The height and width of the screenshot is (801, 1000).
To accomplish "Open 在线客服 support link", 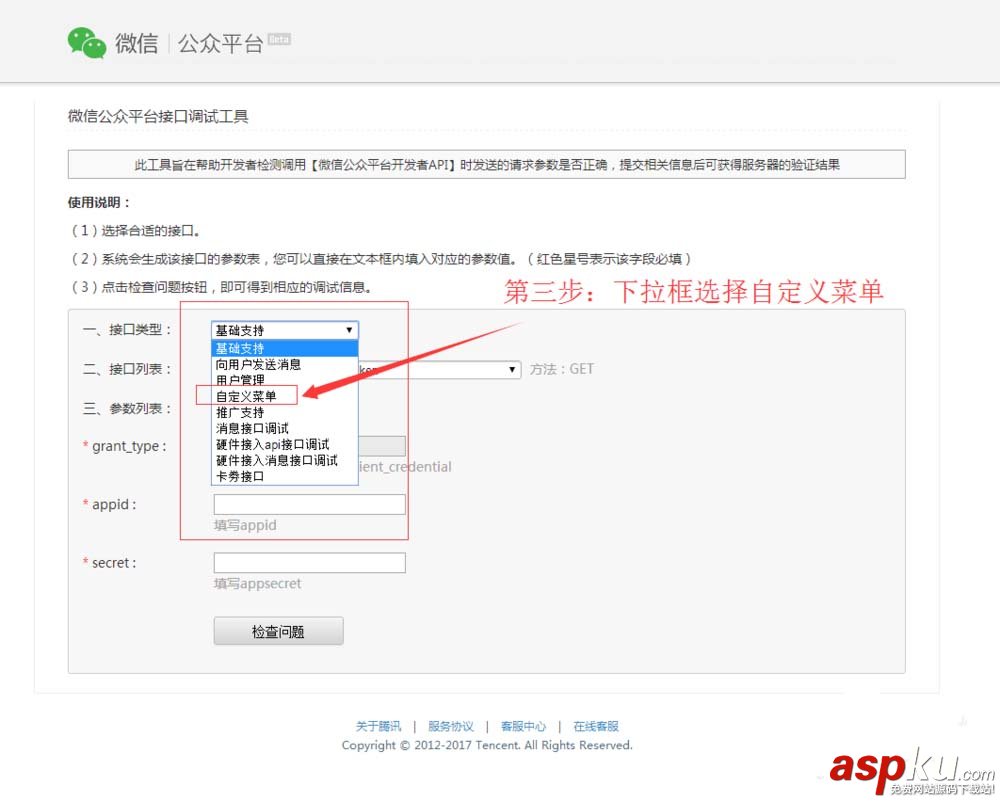I will coord(596,726).
